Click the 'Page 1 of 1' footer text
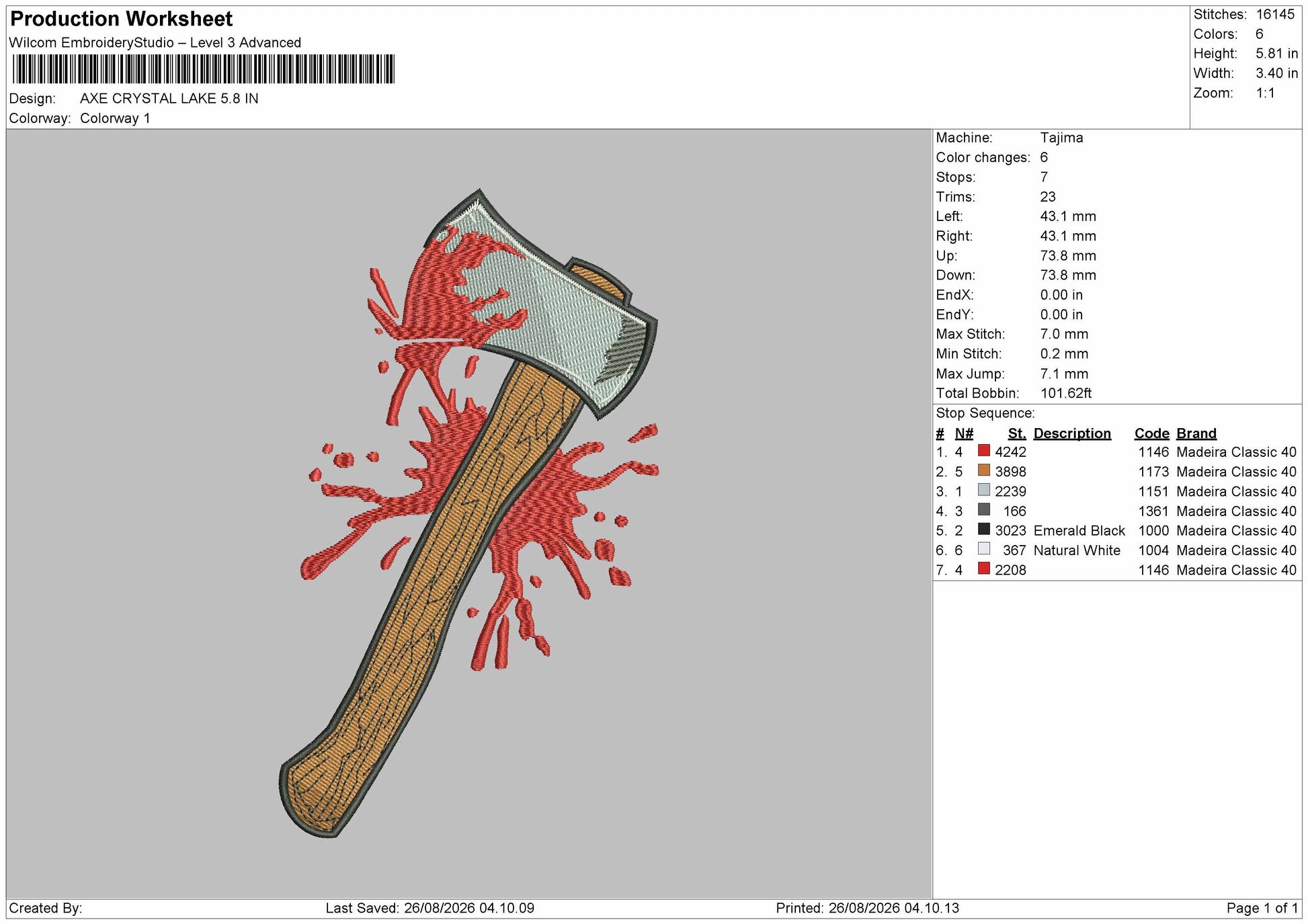 pyautogui.click(x=1262, y=909)
